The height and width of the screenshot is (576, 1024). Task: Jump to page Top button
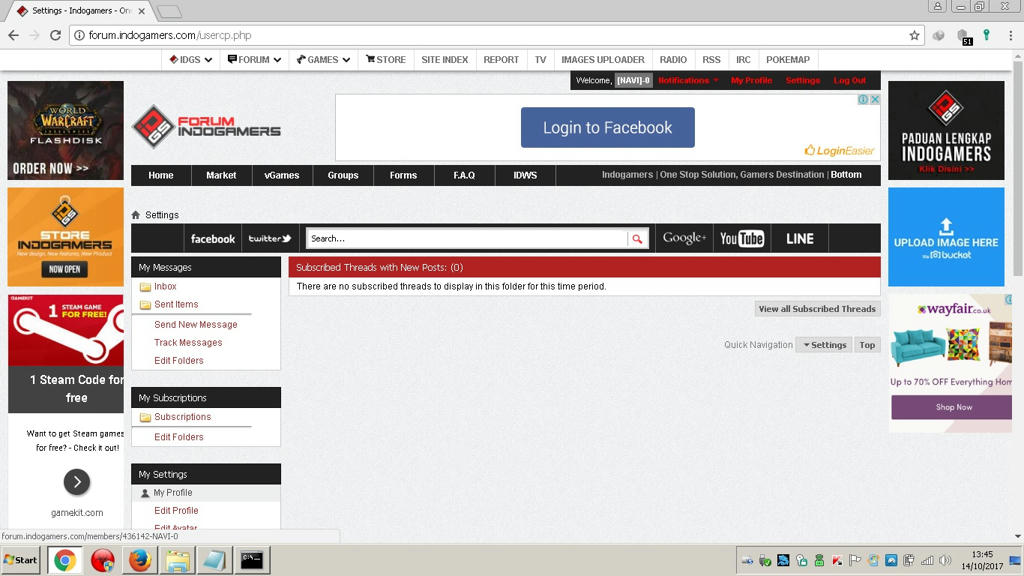pos(867,345)
